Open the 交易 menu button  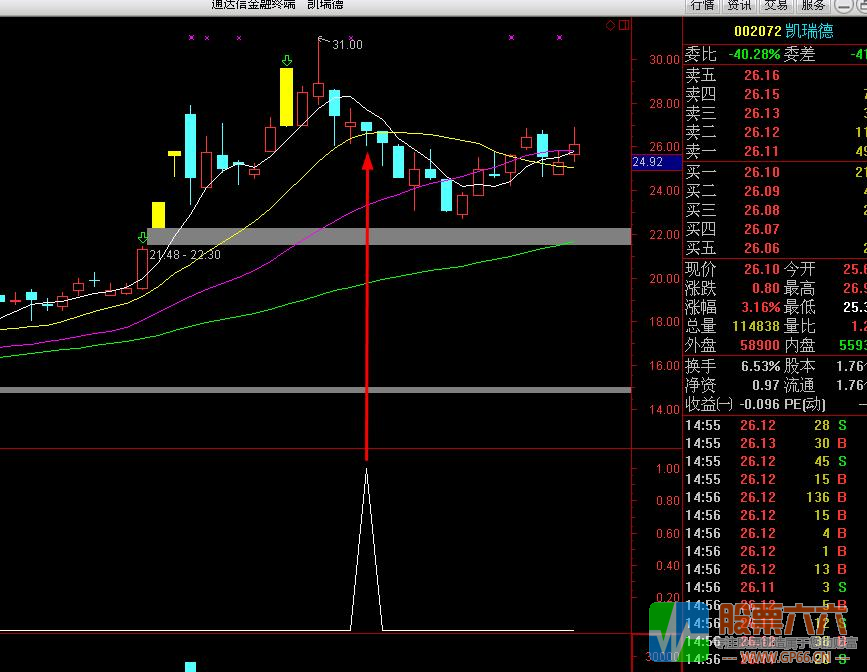[x=776, y=6]
